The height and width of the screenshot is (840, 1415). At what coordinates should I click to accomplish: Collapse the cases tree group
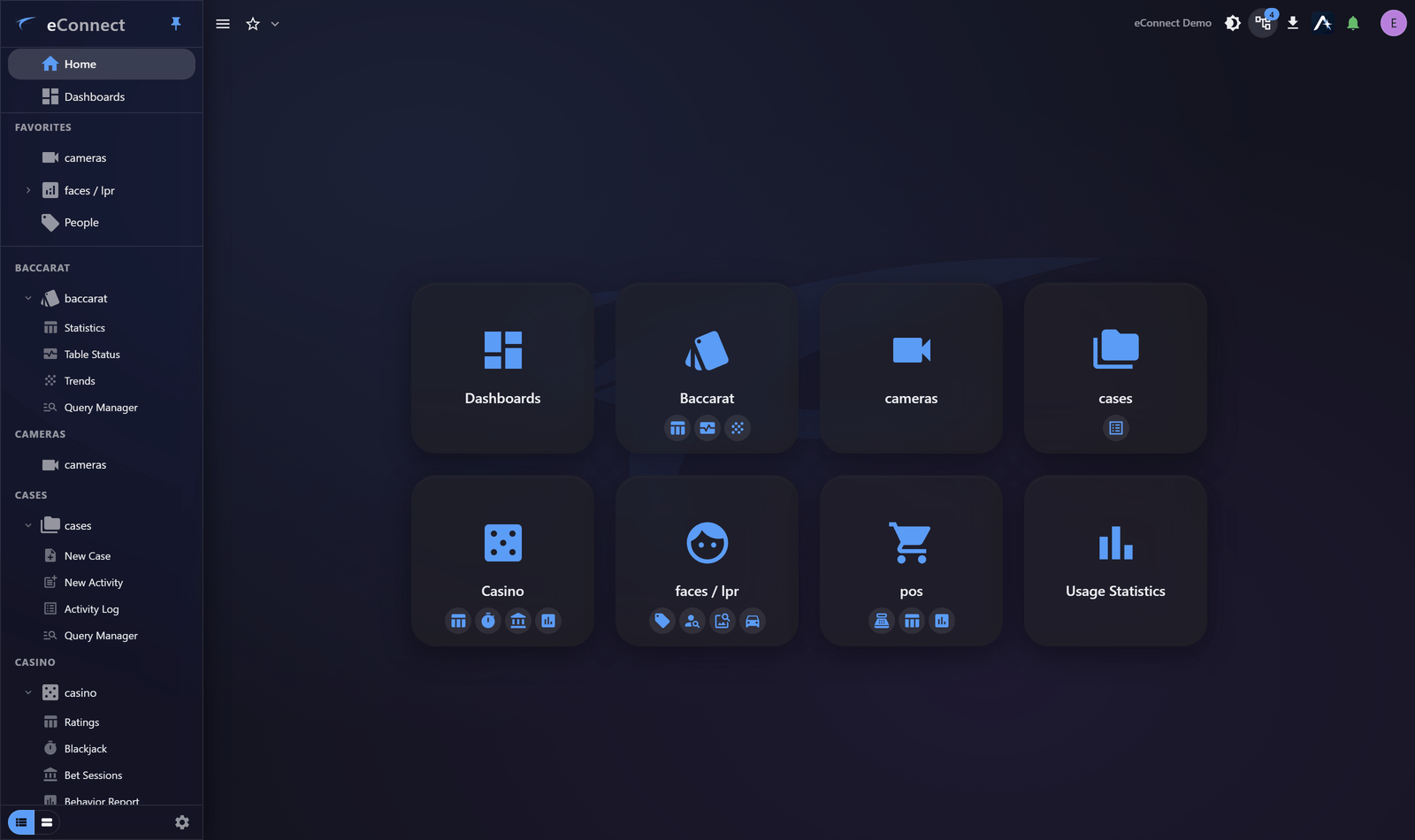tap(28, 525)
